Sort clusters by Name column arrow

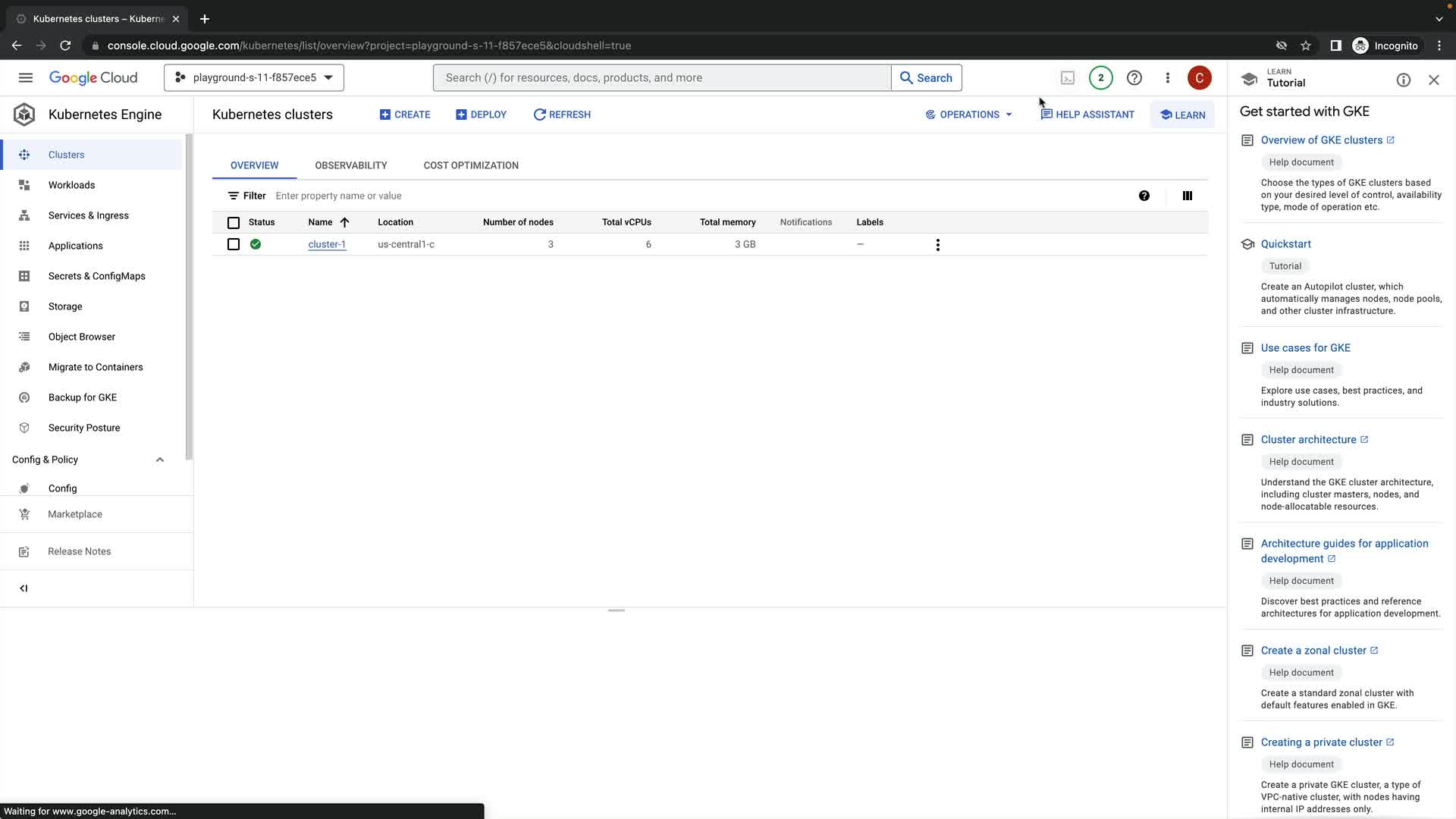pyautogui.click(x=344, y=222)
